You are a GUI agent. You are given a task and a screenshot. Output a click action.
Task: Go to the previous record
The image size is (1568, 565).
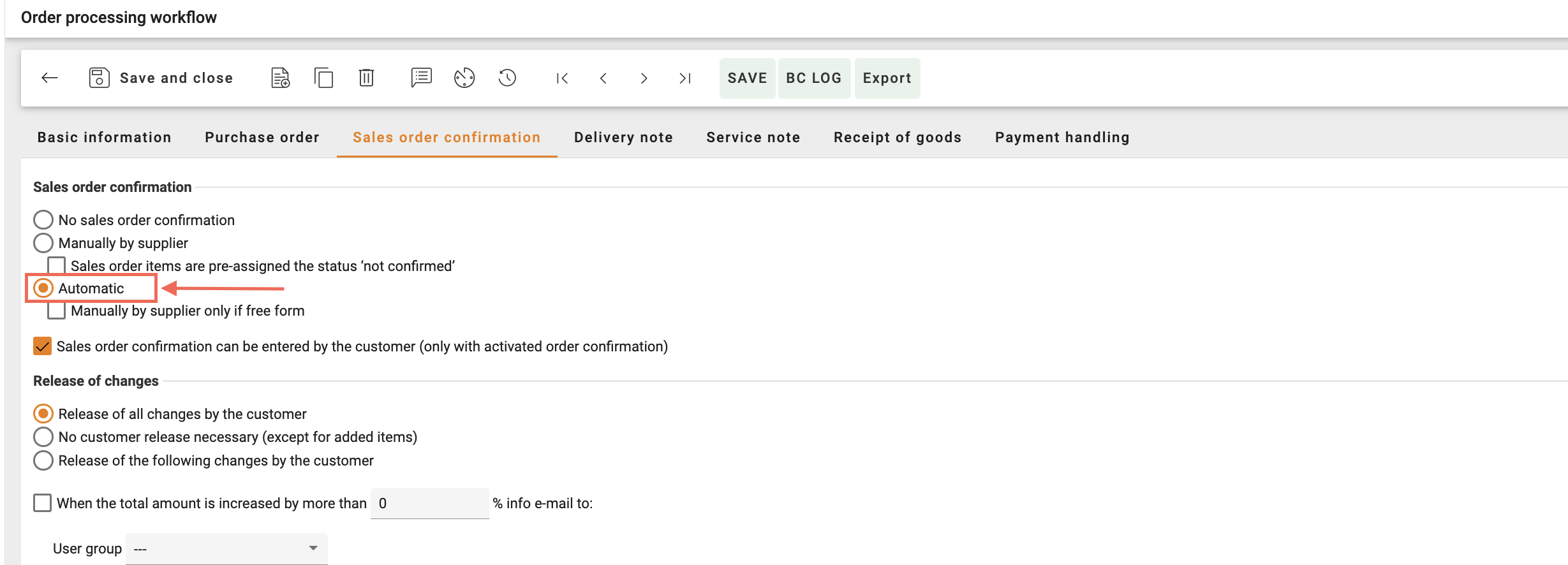point(603,78)
